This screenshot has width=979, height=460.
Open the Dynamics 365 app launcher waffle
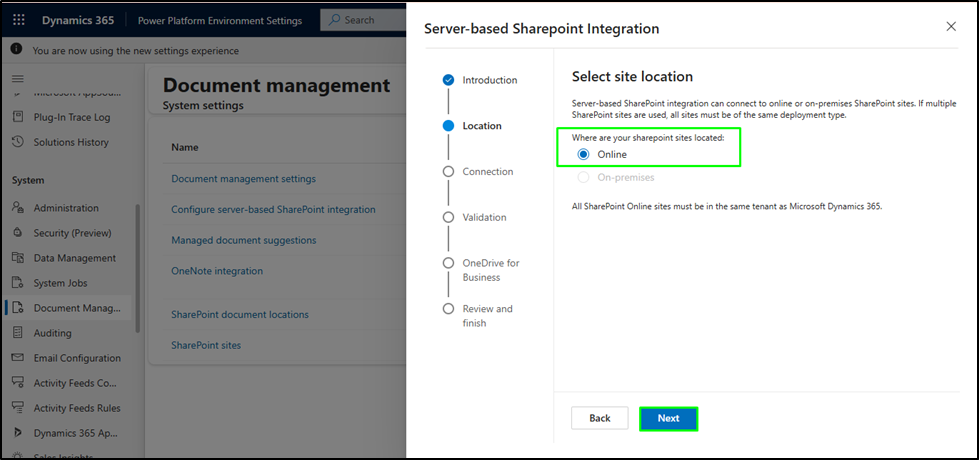coord(19,20)
